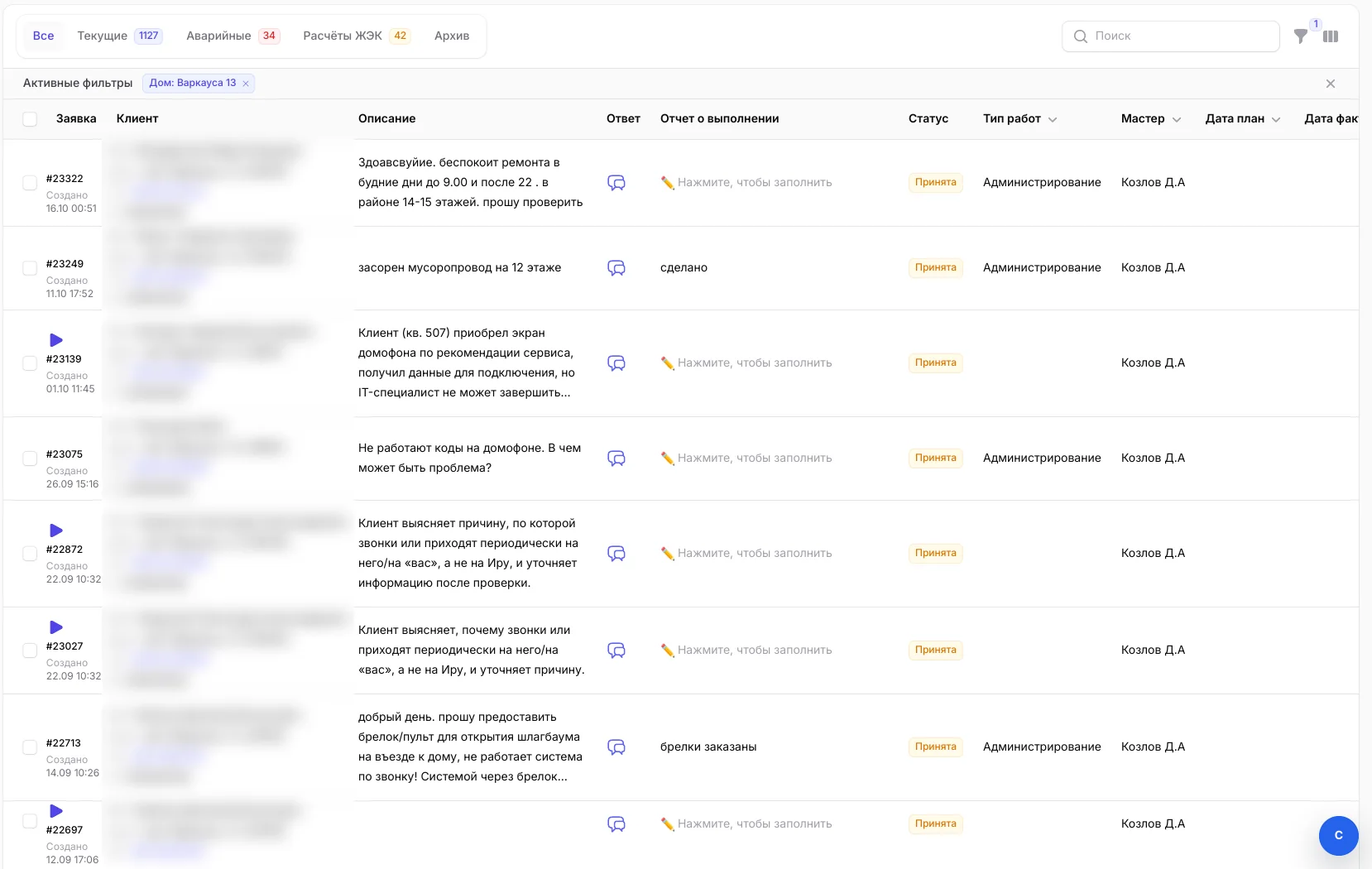Expand the 'Мастер' column dropdown
Image resolution: width=1372 pixels, height=869 pixels.
(x=1177, y=120)
